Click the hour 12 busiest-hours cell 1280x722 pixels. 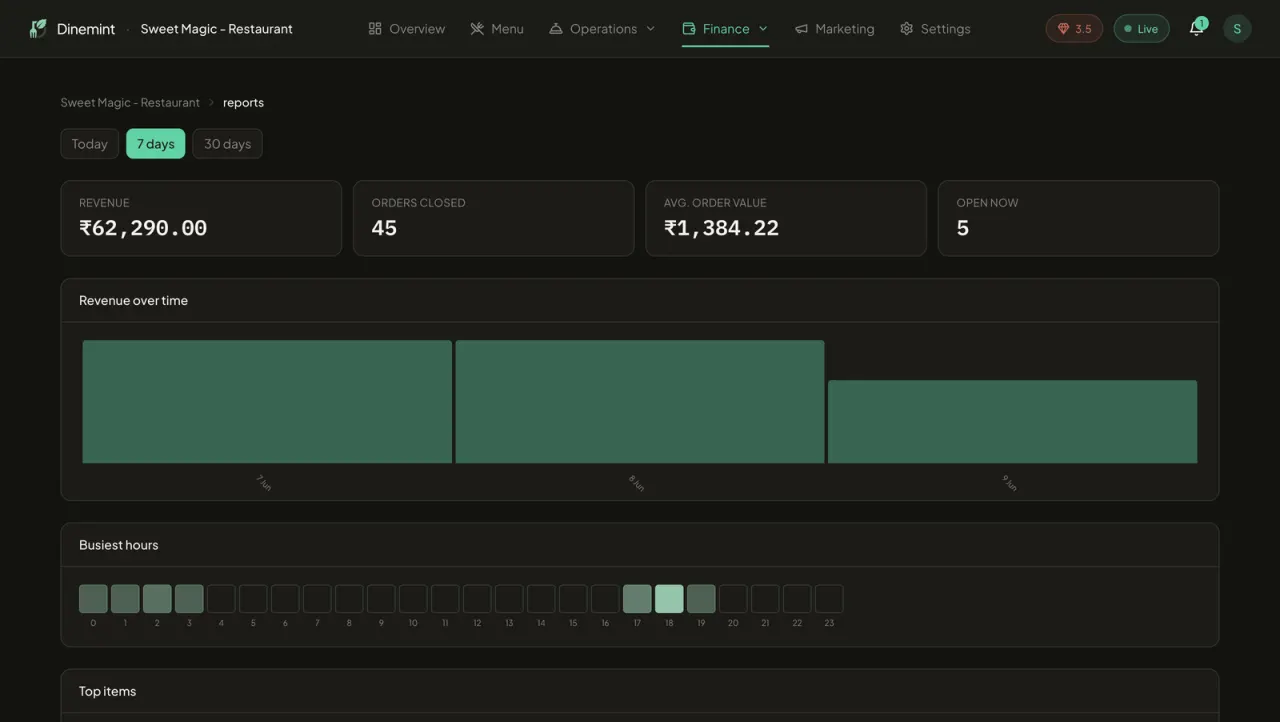pos(477,599)
